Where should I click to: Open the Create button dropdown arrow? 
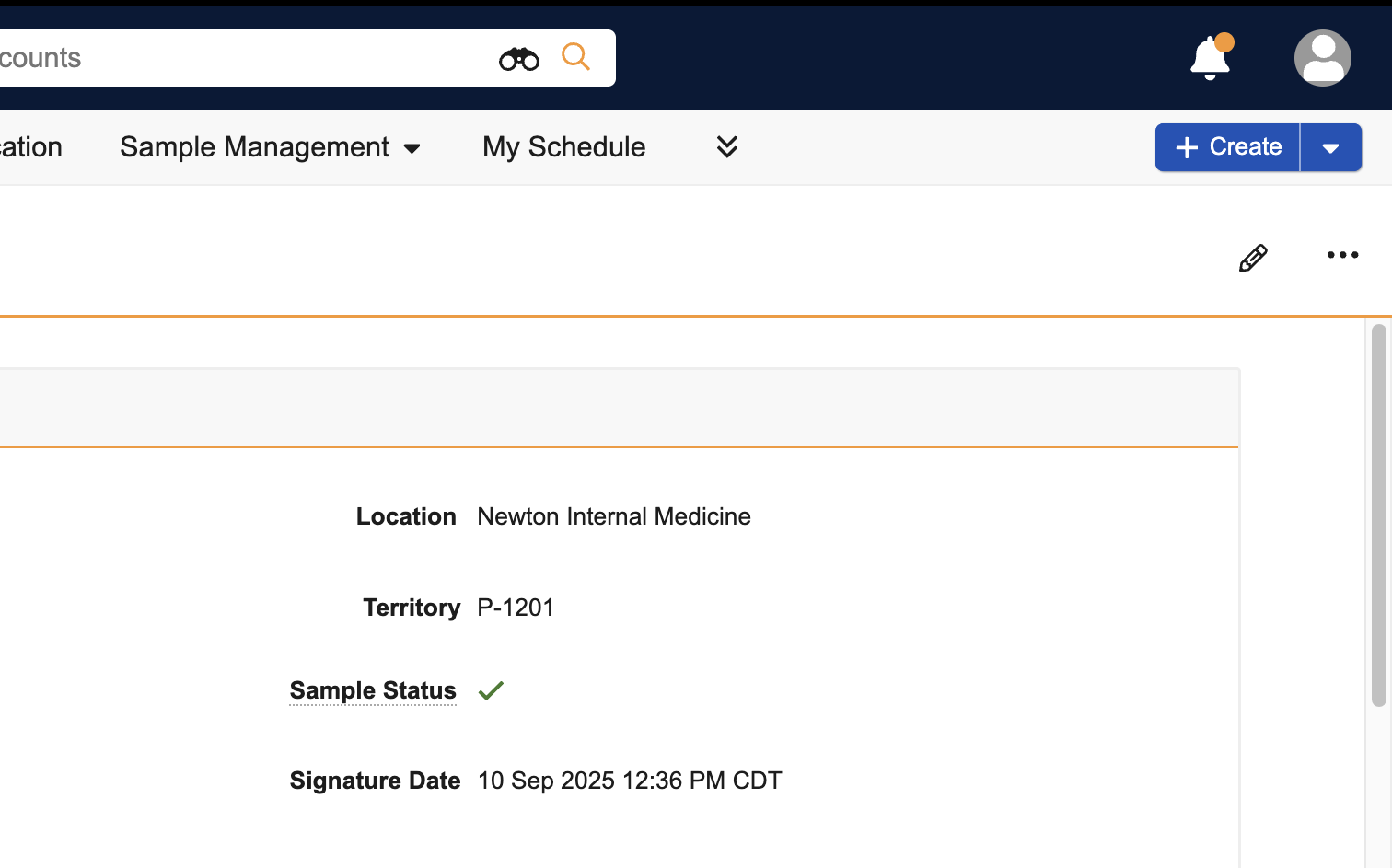1330,148
